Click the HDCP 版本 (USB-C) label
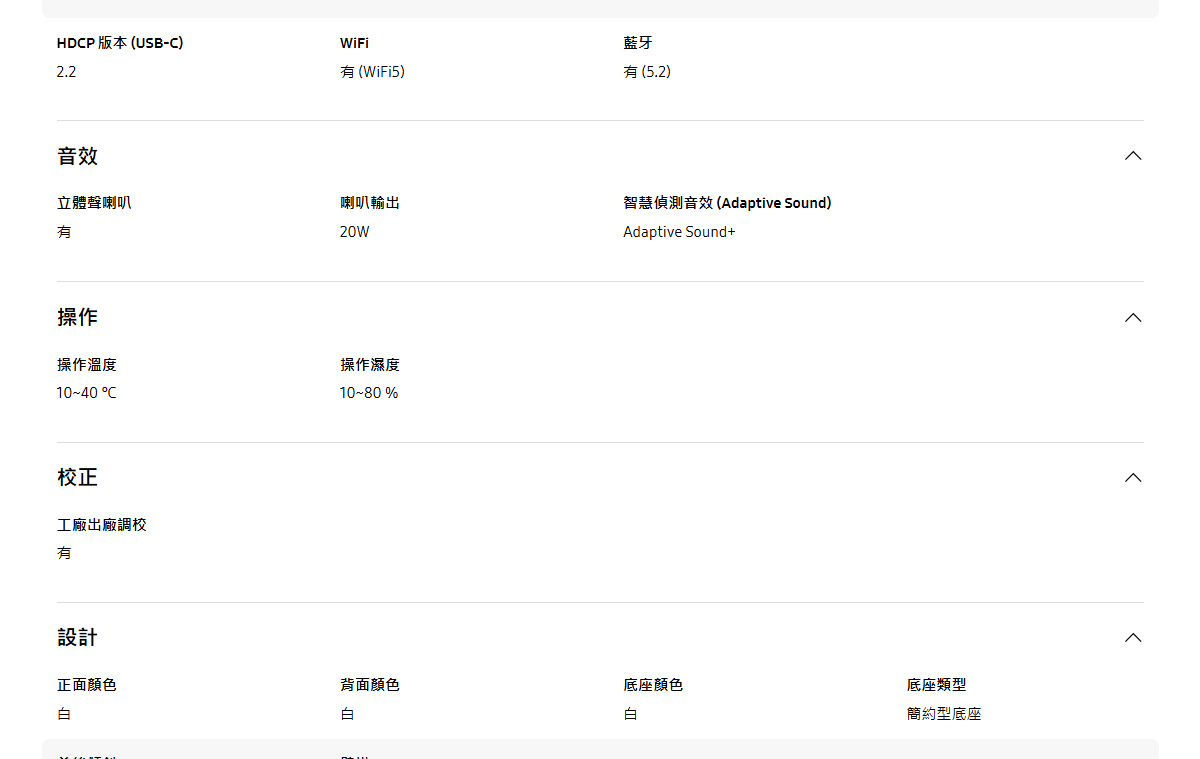The image size is (1200, 759). pos(120,43)
